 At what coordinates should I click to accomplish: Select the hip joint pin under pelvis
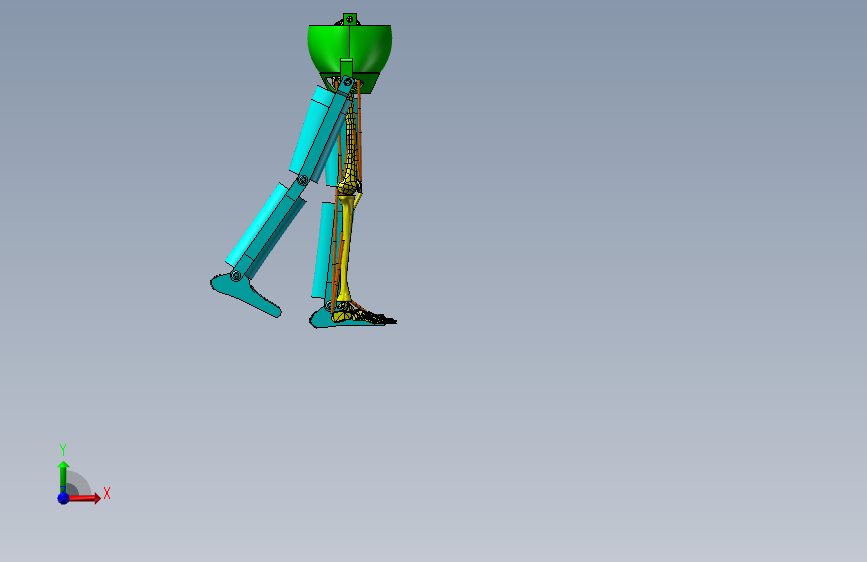(347, 83)
